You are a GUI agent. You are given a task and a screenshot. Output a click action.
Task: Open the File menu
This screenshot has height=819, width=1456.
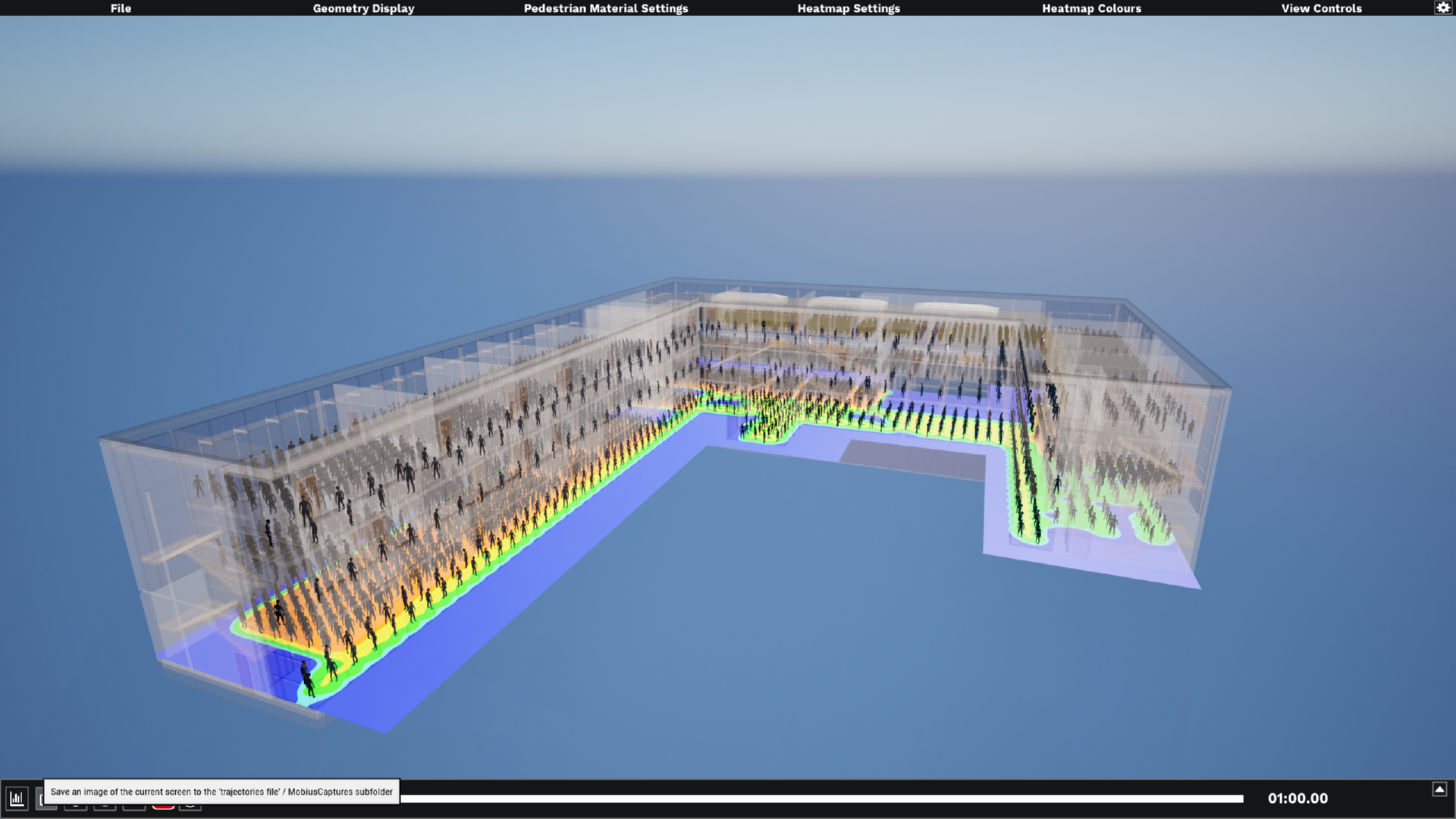121,8
